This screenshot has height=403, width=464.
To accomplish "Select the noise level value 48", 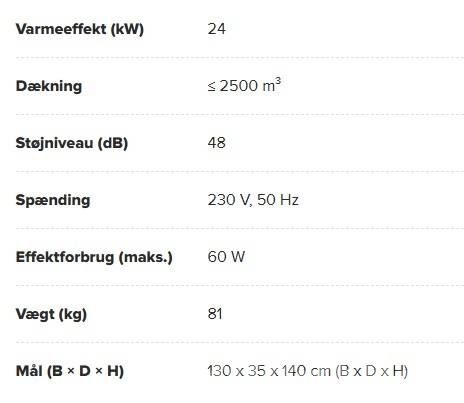I will click(217, 143).
